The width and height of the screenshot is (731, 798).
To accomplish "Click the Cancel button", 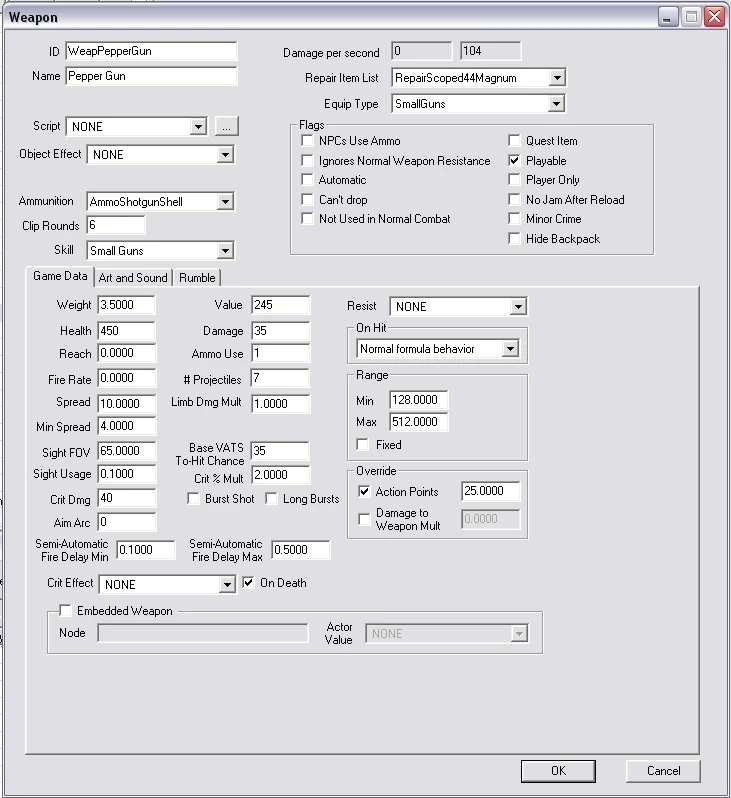I will [x=663, y=771].
